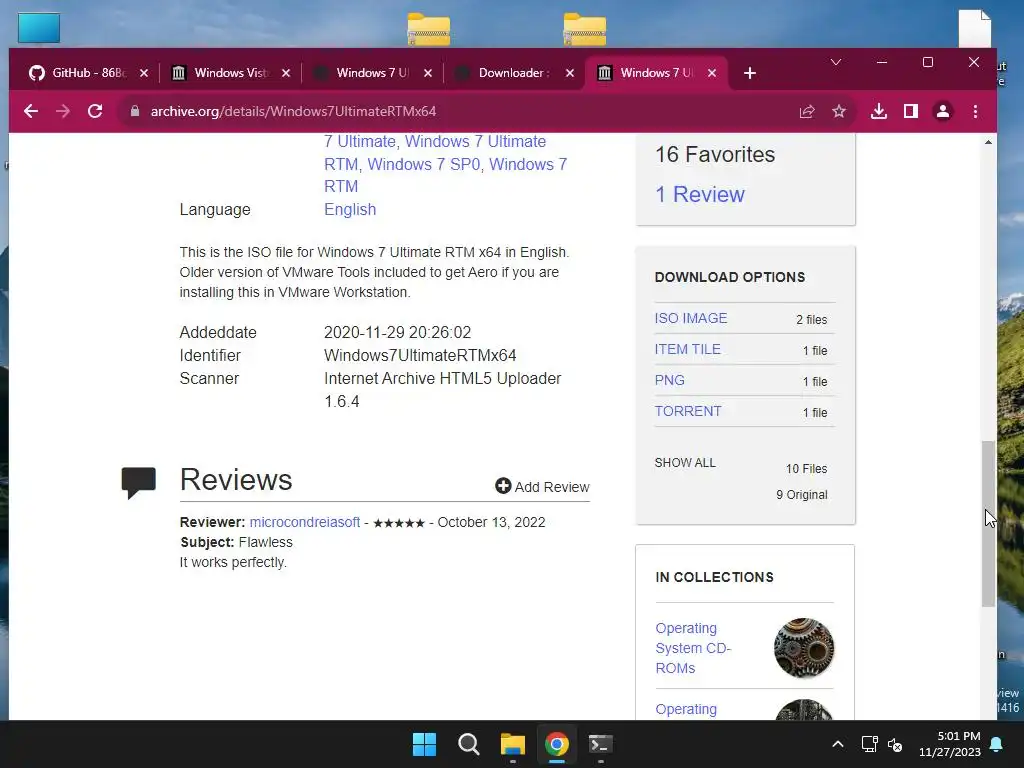
Task: Click the browser forward arrow
Action: click(x=63, y=111)
